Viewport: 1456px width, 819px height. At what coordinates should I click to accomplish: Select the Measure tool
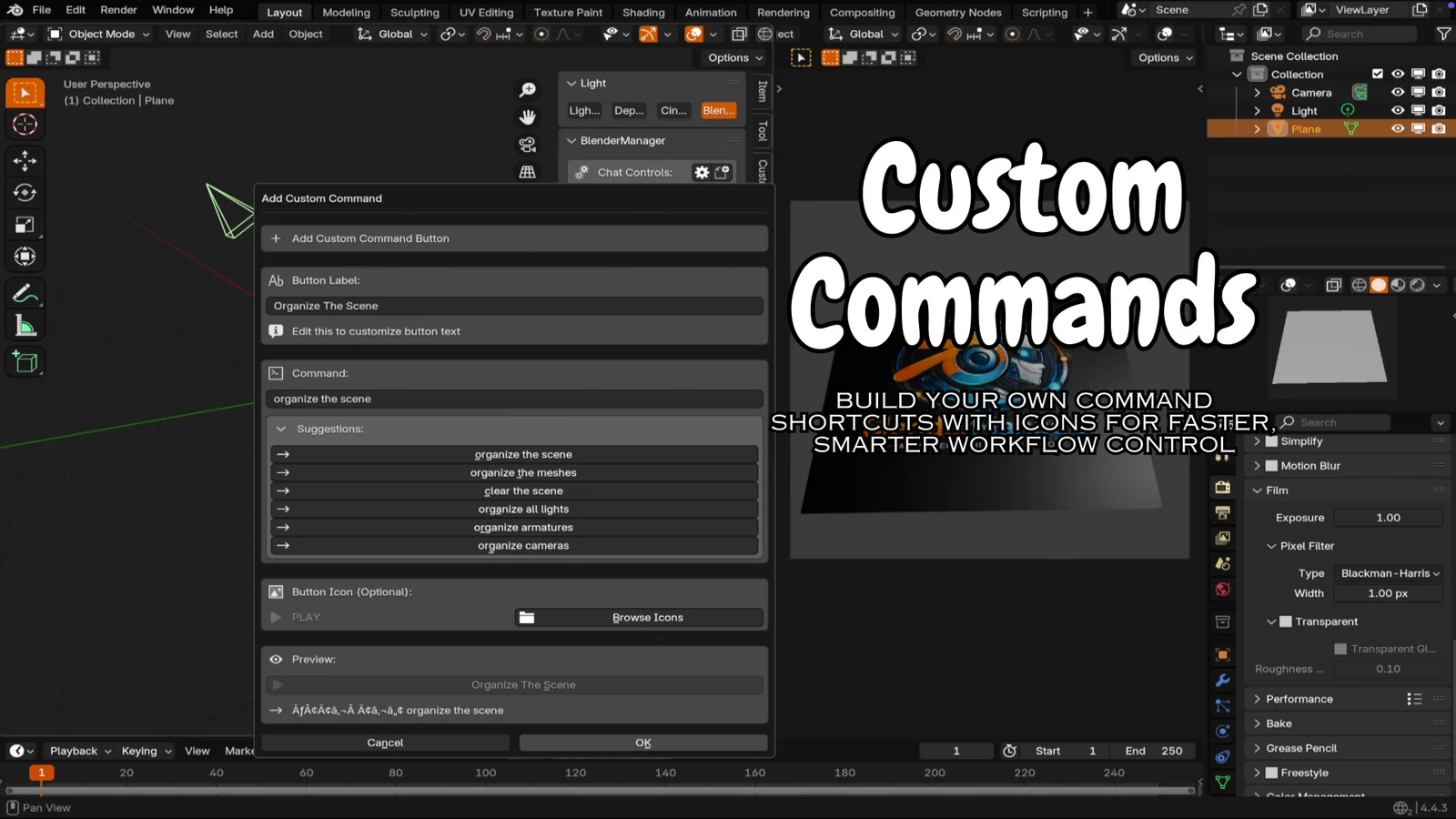tap(25, 327)
